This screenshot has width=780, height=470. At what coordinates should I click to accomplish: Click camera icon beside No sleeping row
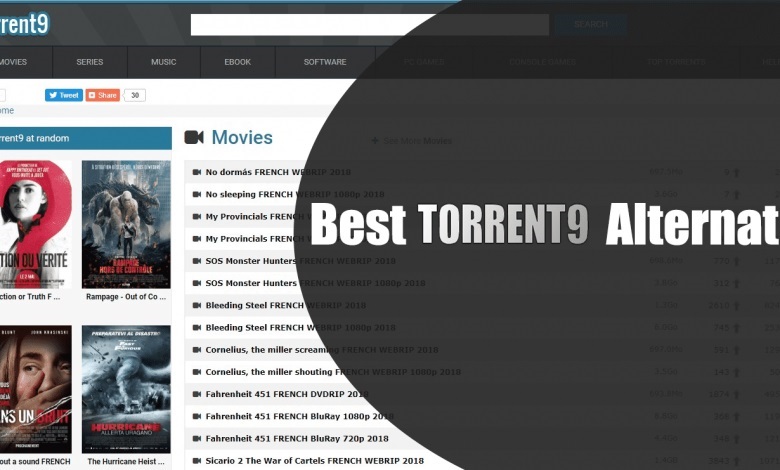point(197,194)
